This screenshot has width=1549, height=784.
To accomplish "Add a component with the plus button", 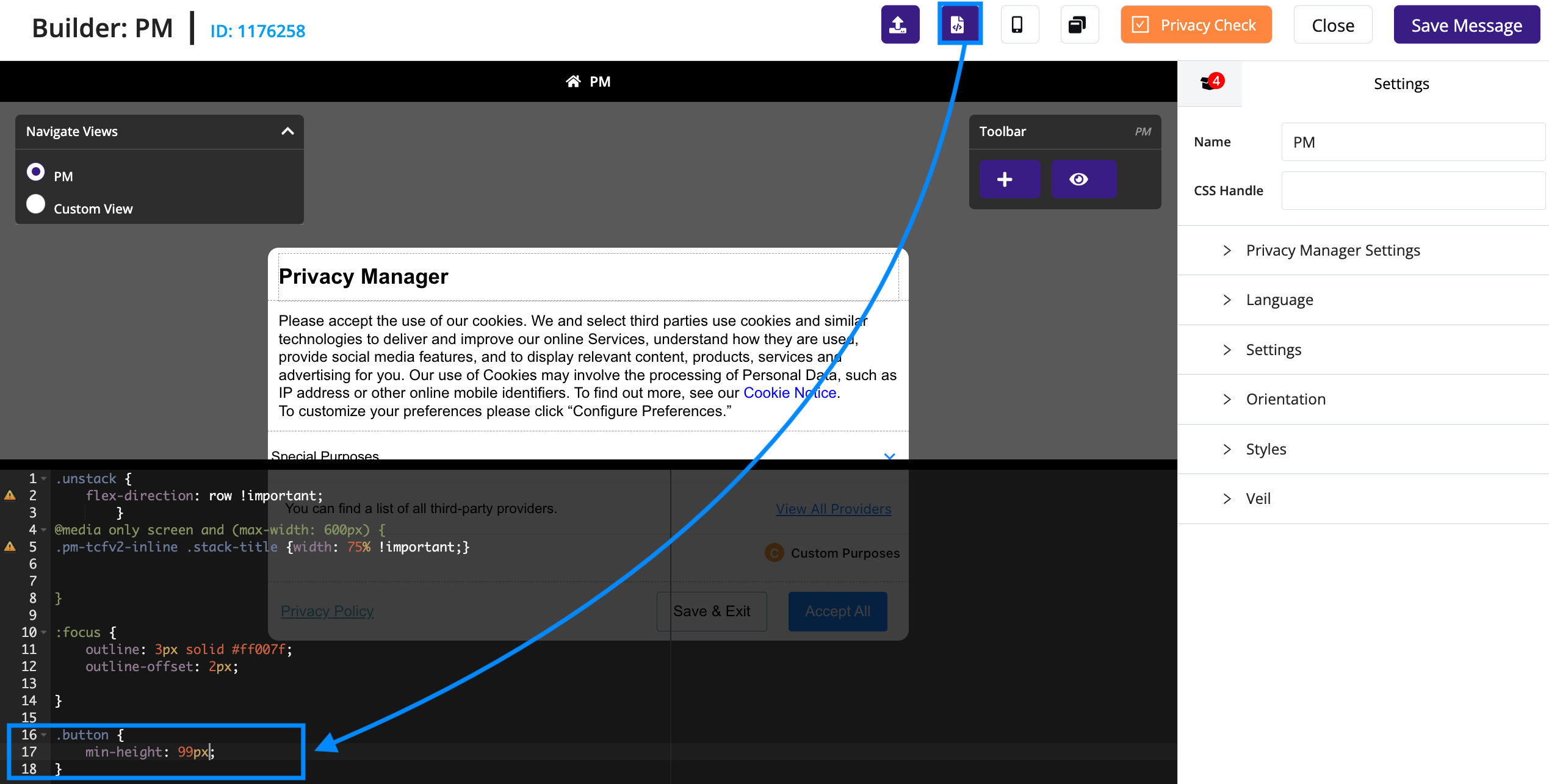I will coord(1009,179).
